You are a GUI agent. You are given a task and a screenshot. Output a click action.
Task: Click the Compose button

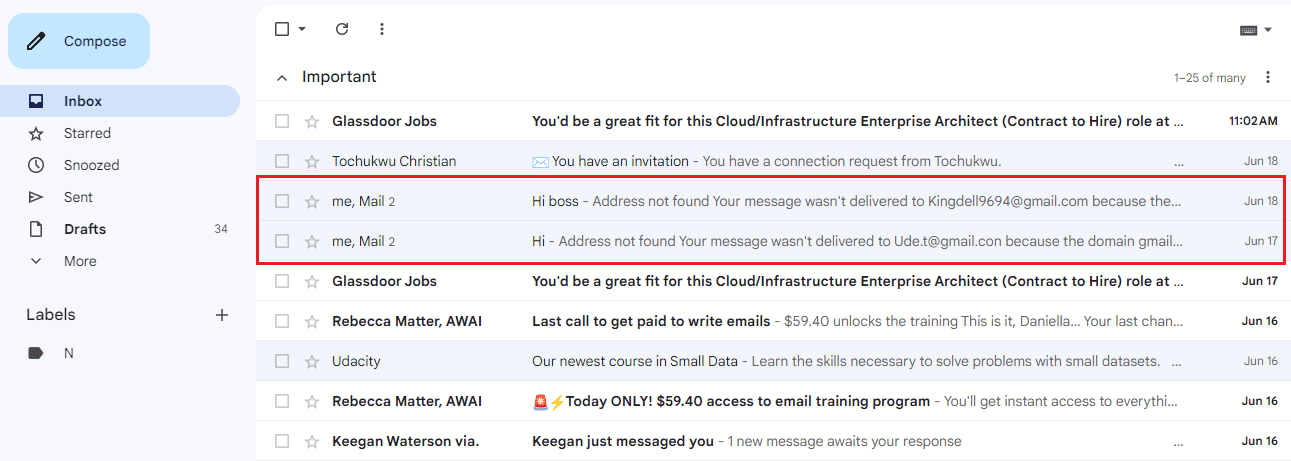pyautogui.click(x=79, y=41)
